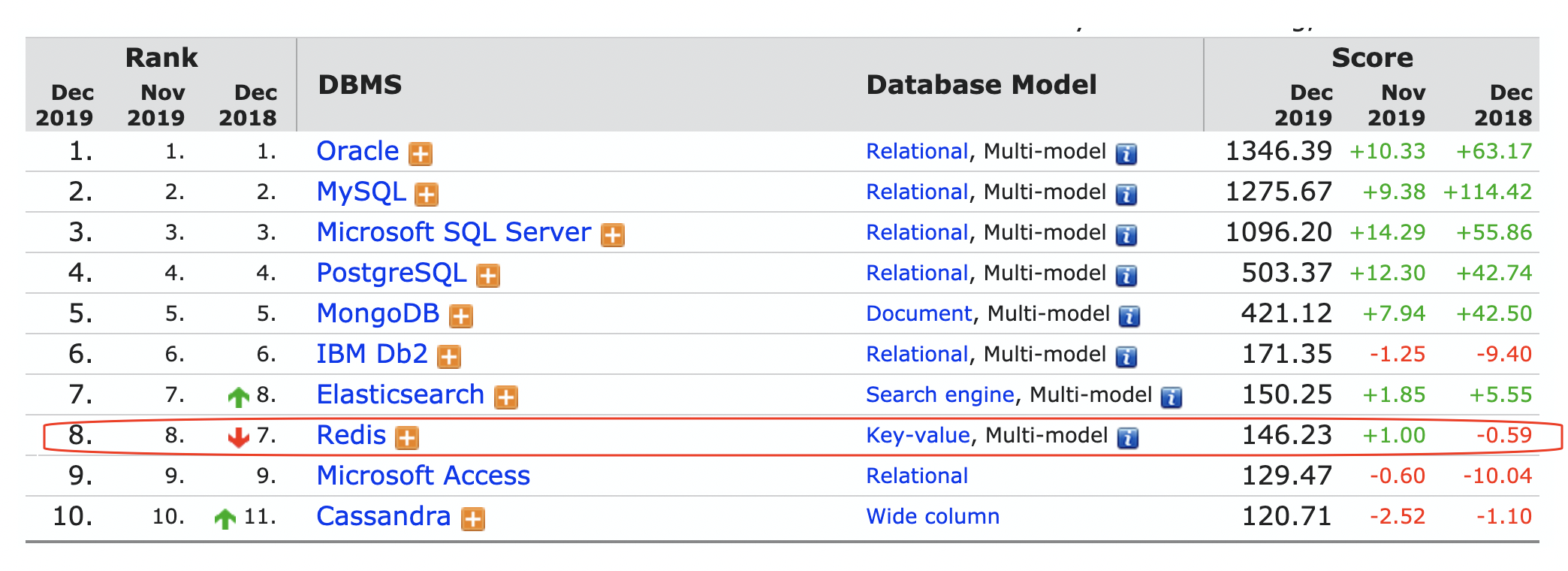Open the info icon in MySQL's row
Viewport: 1568px width, 571px height.
tap(1126, 195)
